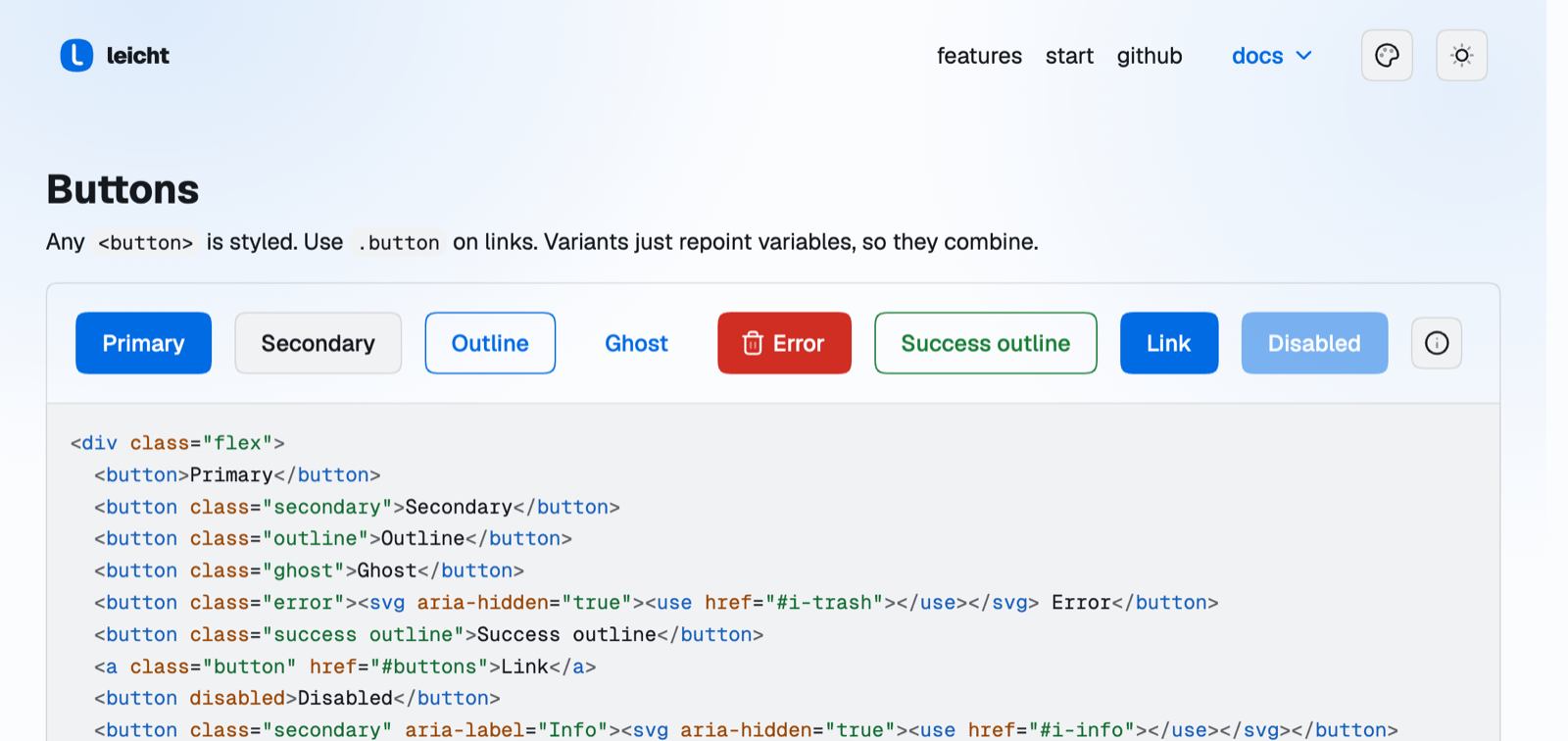Screen dimensions: 1568x741
Task: Click the Secondary button
Action: [318, 343]
